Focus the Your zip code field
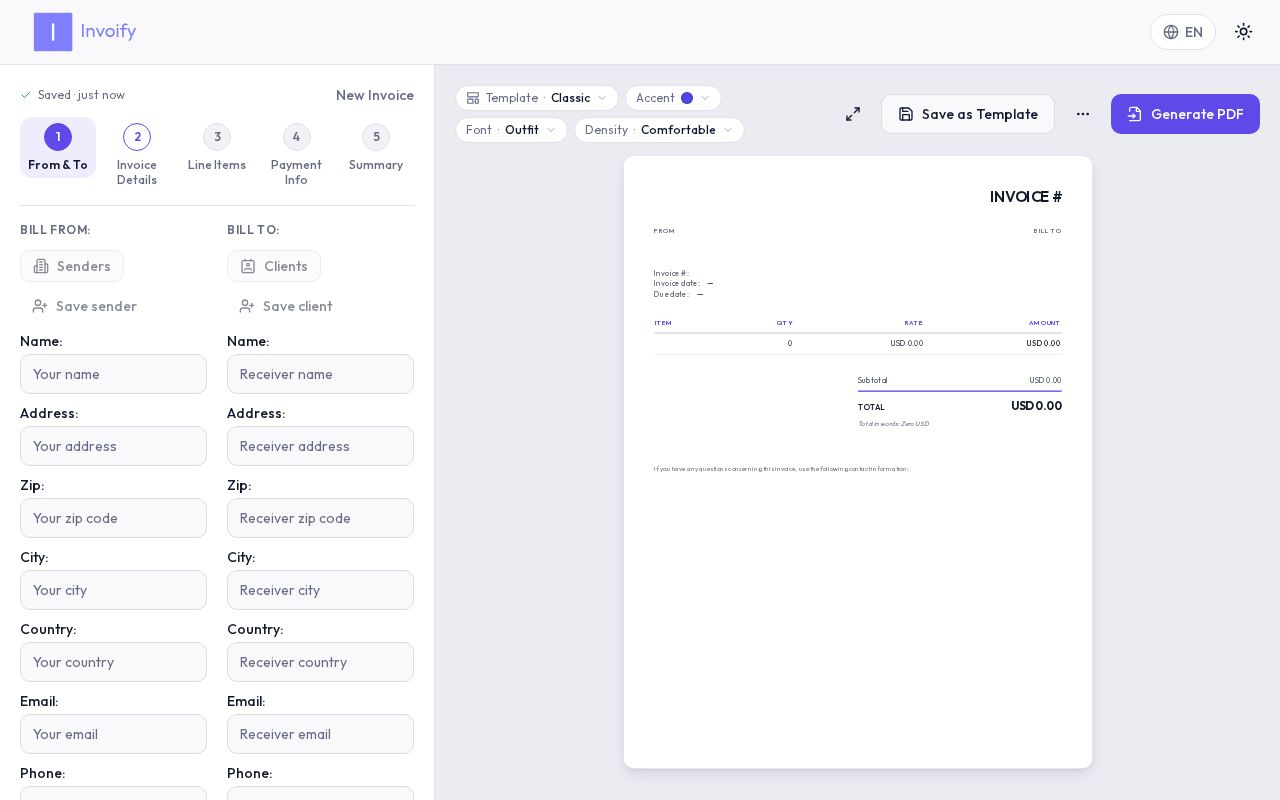Screen dimensions: 1280x800 point(113,518)
